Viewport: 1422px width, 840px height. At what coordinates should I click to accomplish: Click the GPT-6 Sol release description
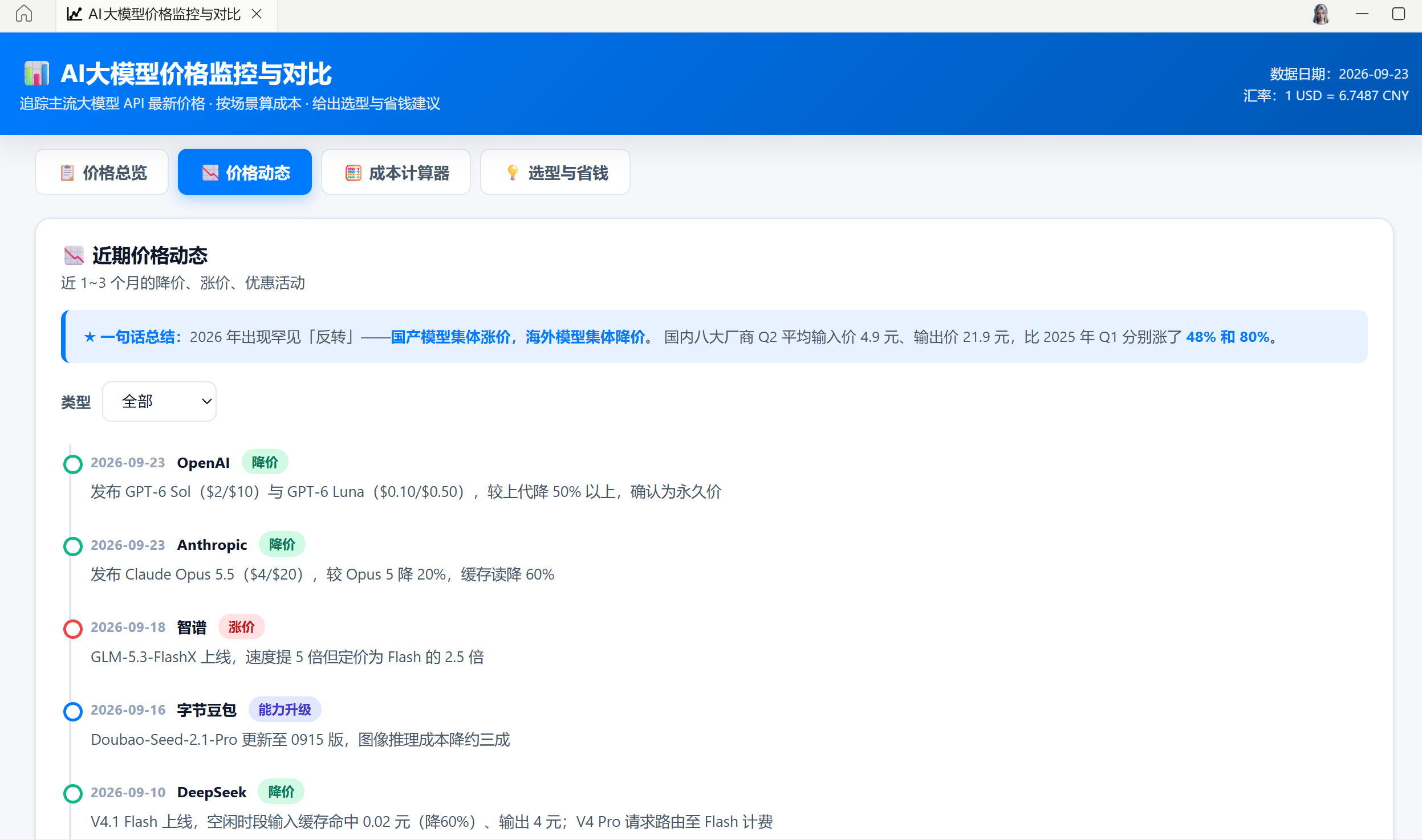tap(406, 492)
